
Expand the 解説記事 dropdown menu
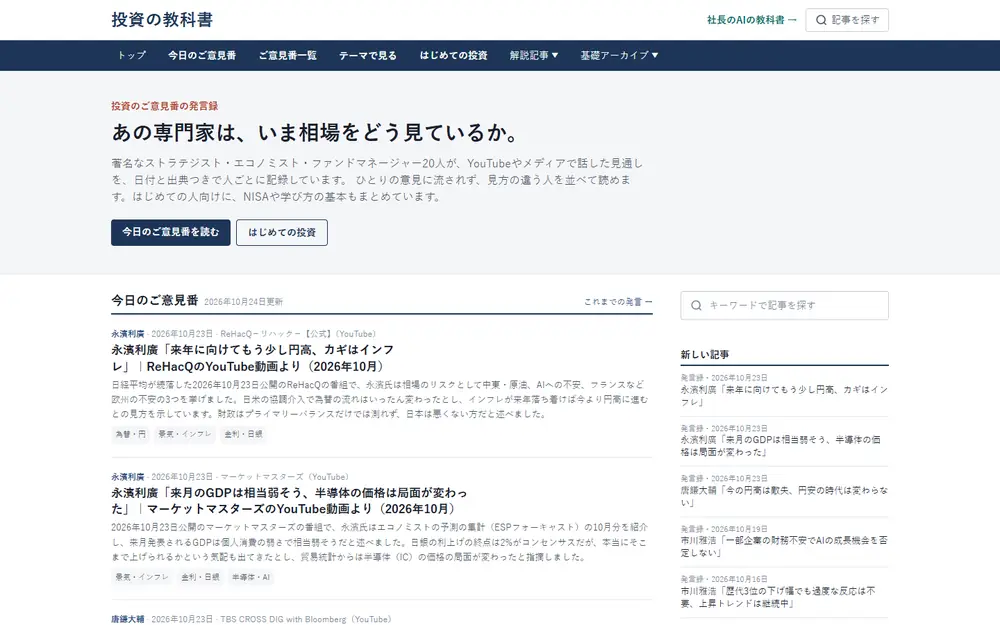534,55
